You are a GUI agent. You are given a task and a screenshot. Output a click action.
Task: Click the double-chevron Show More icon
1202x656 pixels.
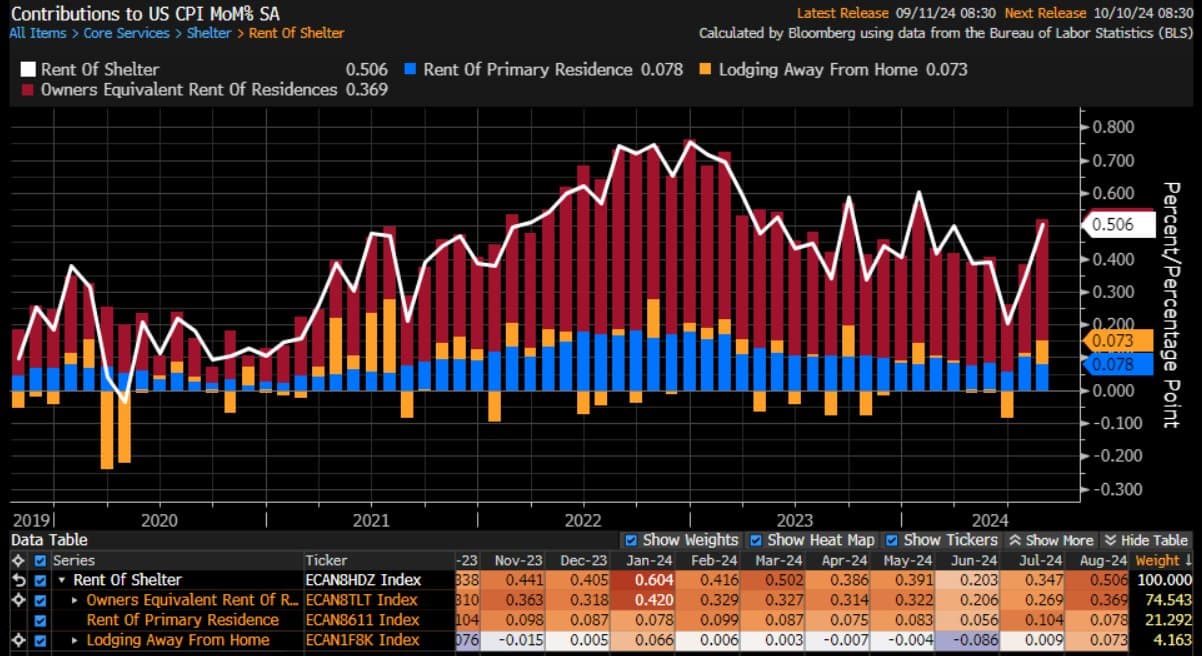[x=1014, y=540]
